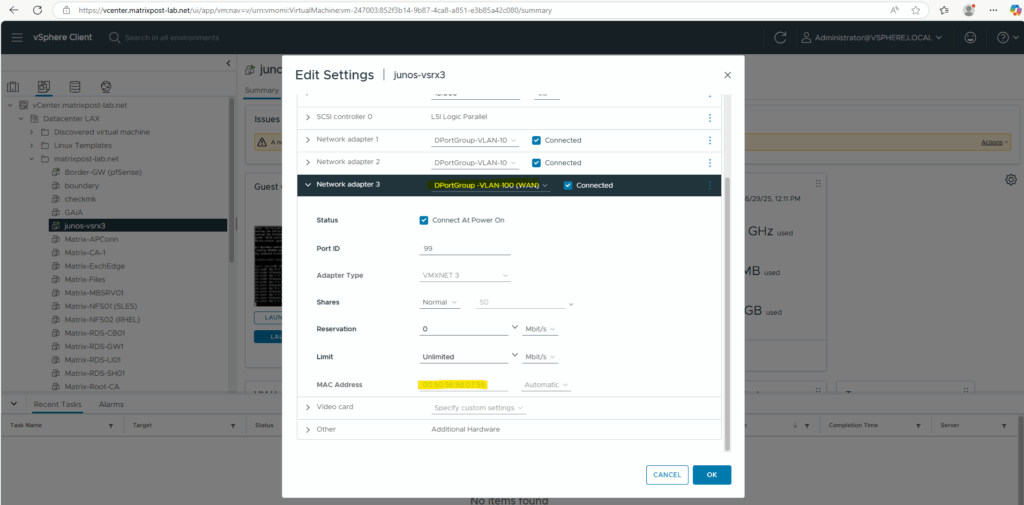The height and width of the screenshot is (505, 1024).
Task: Open the browser settings ellipsis menu
Action: point(994,10)
